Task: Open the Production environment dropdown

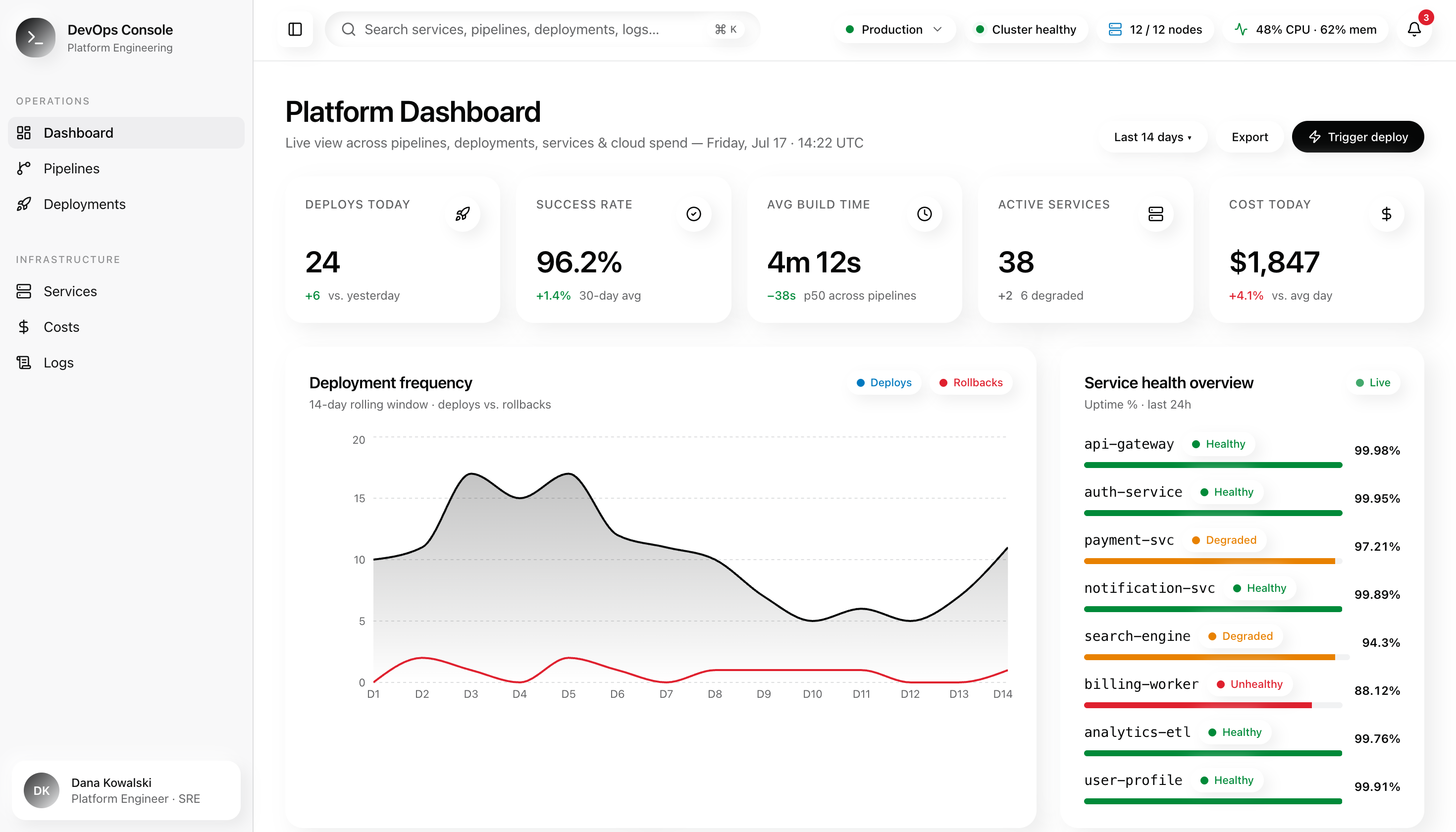Action: point(894,29)
